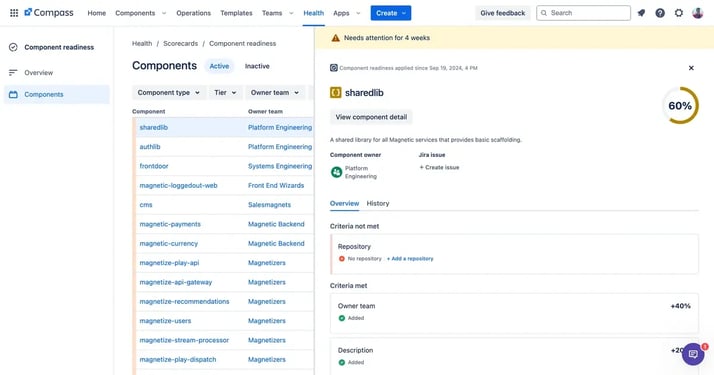Click the Health breadcrumb link
The image size is (714, 375).
point(142,44)
